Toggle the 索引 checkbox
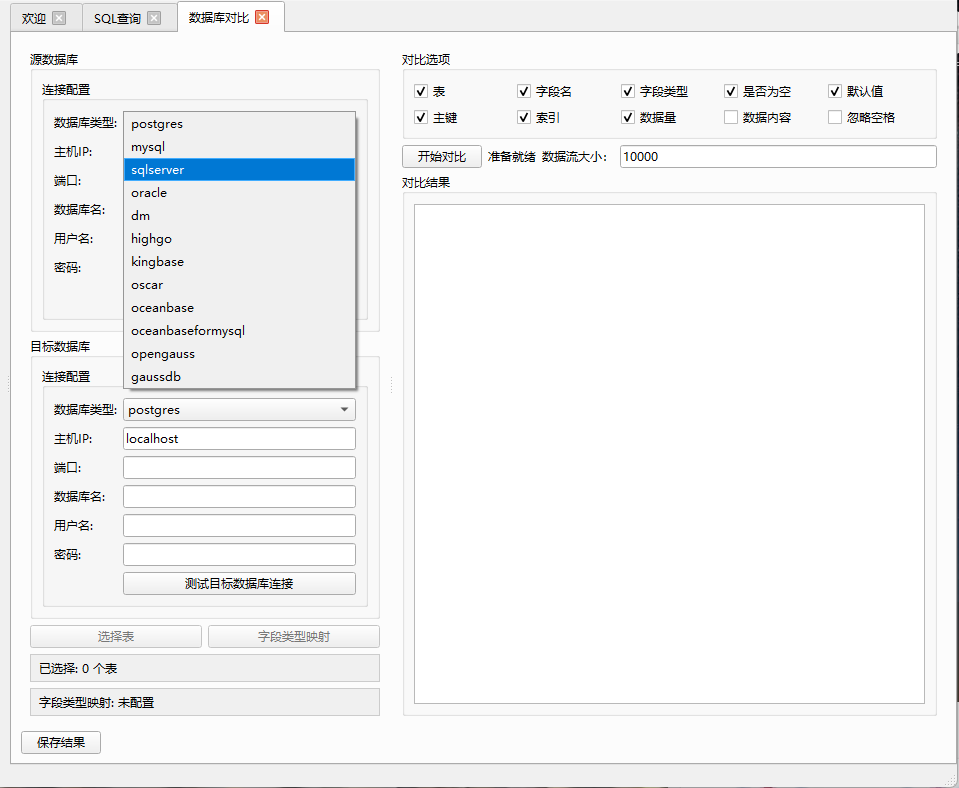The width and height of the screenshot is (959, 788). coord(524,117)
